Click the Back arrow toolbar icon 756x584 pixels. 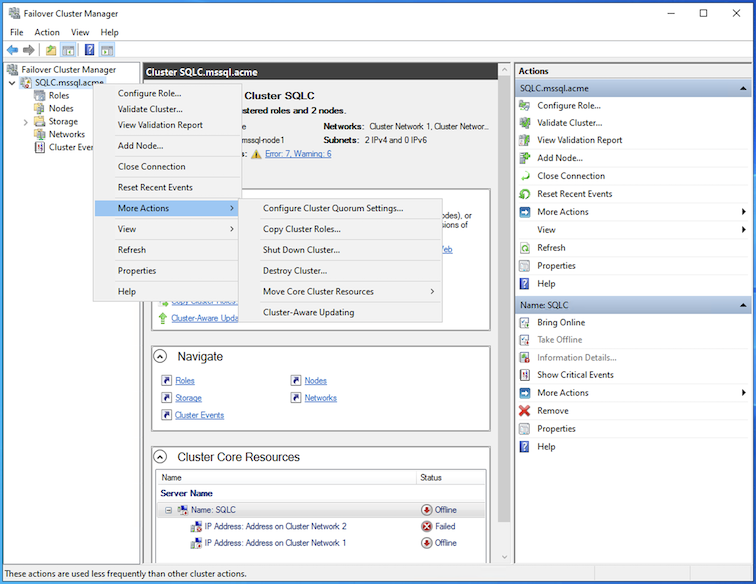(x=13, y=50)
